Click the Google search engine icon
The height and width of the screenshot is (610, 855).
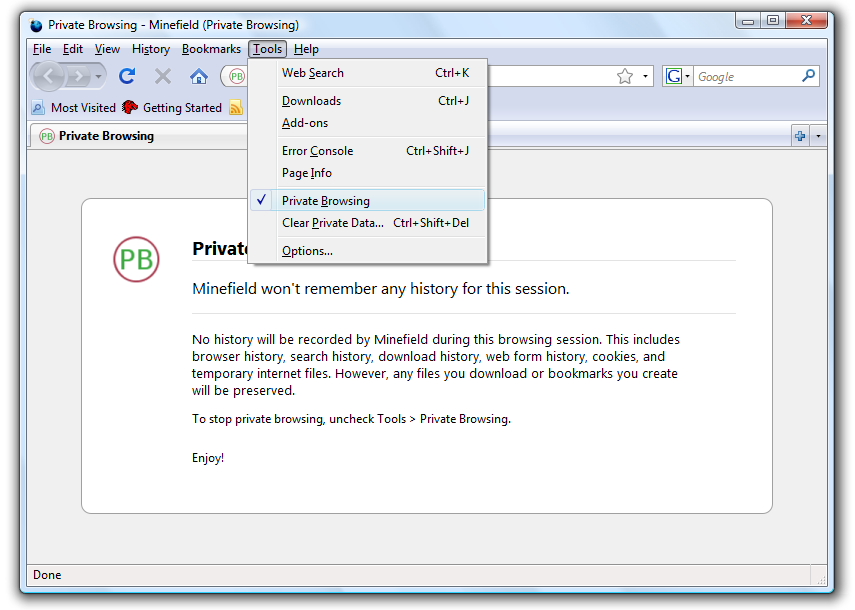[x=674, y=76]
